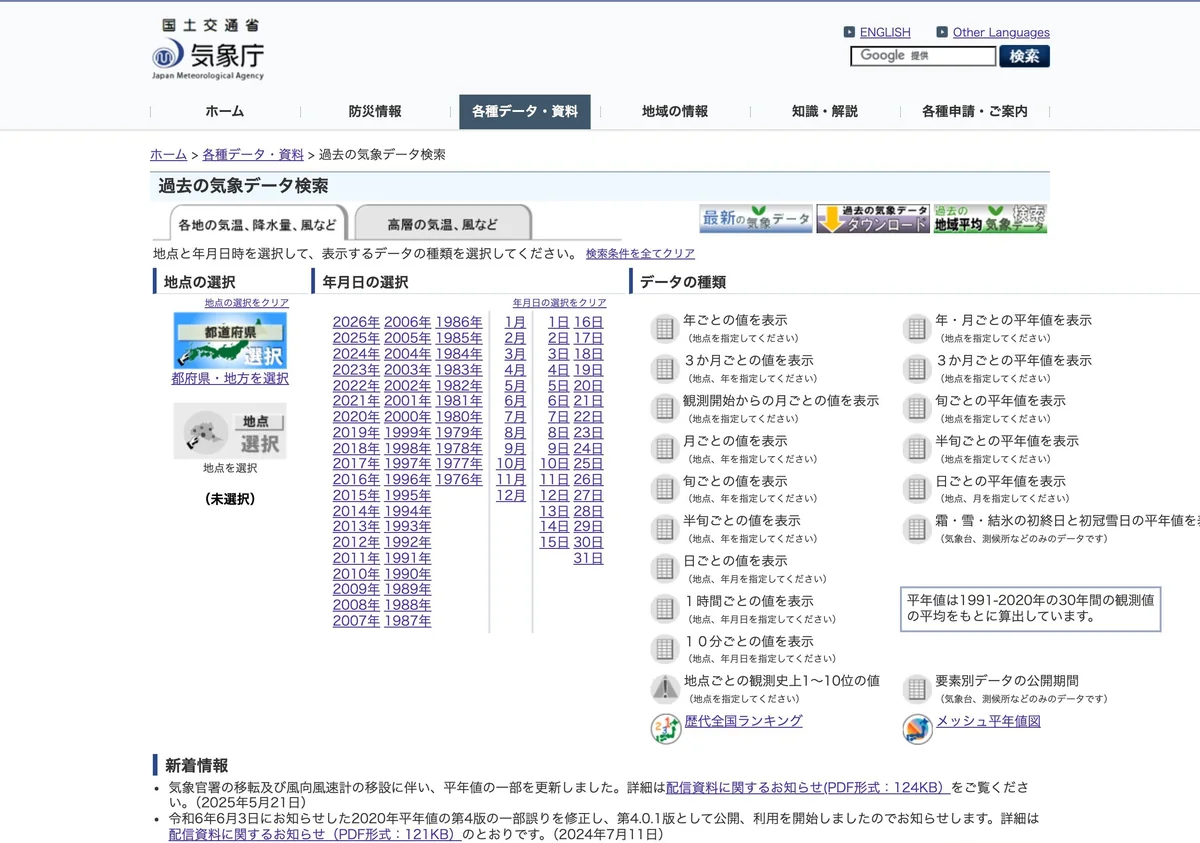Viewport: 1200px width, 843px height.
Task: Click the 都府県・地方を選択 link
Action: (x=230, y=379)
